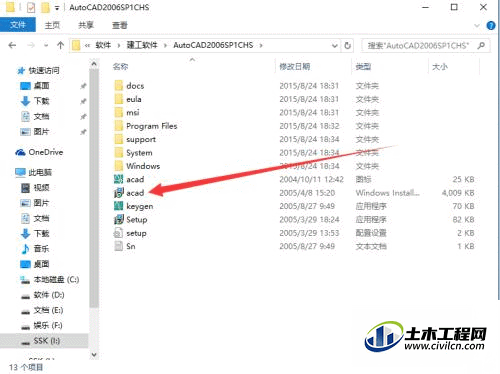
Task: Click the search magnifier icon
Action: pyautogui.click(x=481, y=45)
